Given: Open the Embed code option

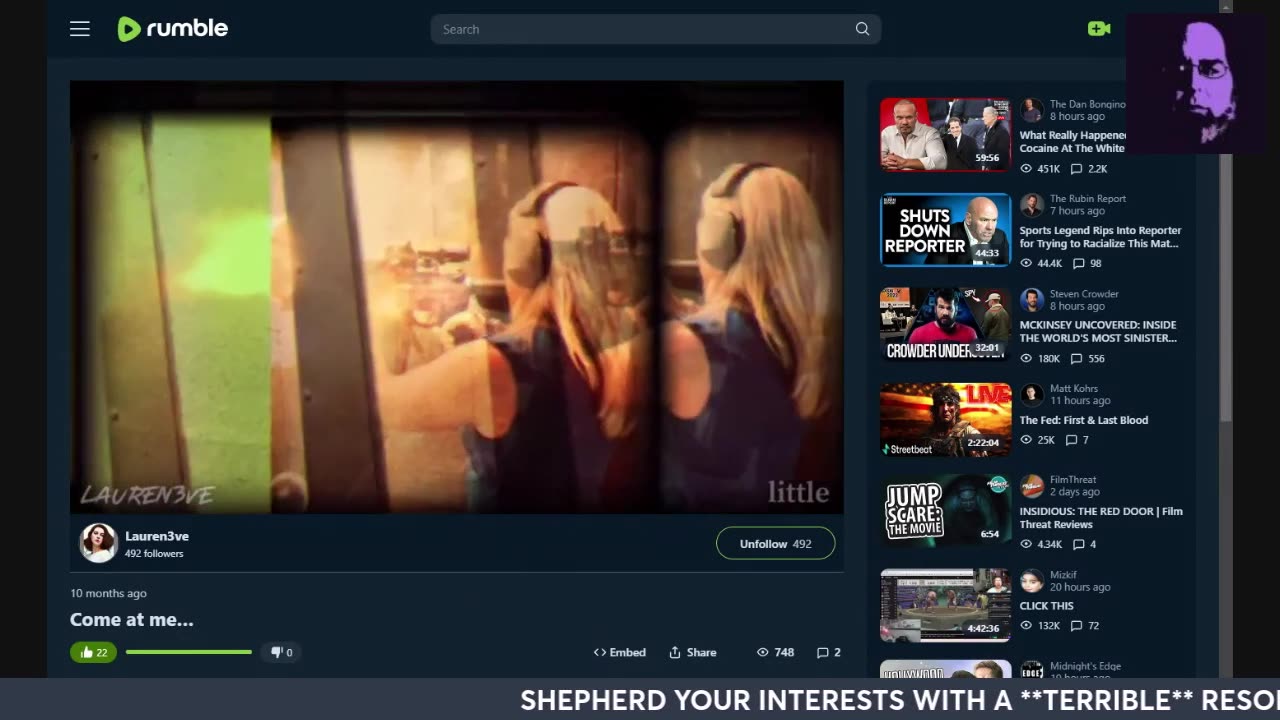Looking at the screenshot, I should [619, 652].
